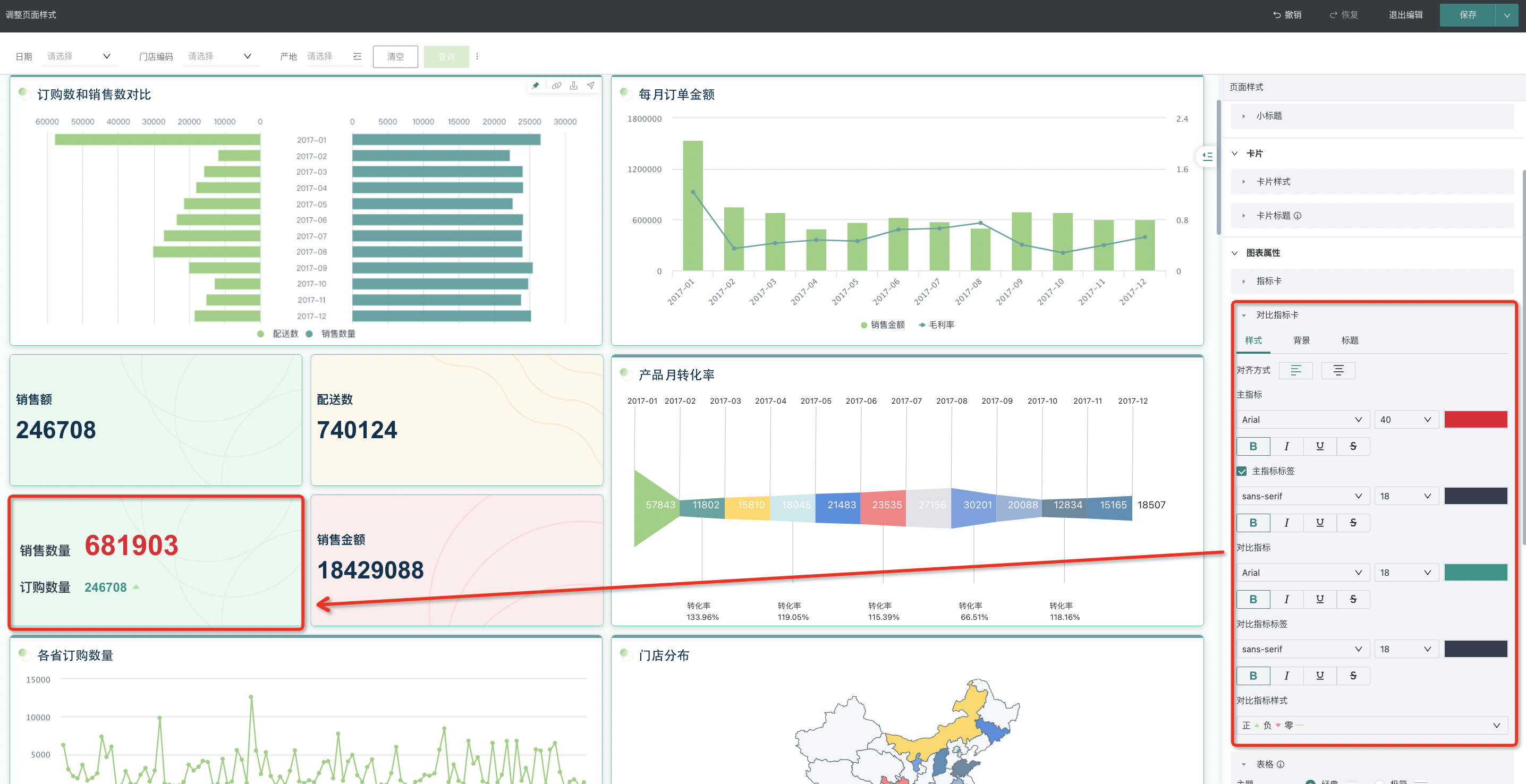
Task: Open the filter bar more-options dots
Action: pyautogui.click(x=477, y=57)
